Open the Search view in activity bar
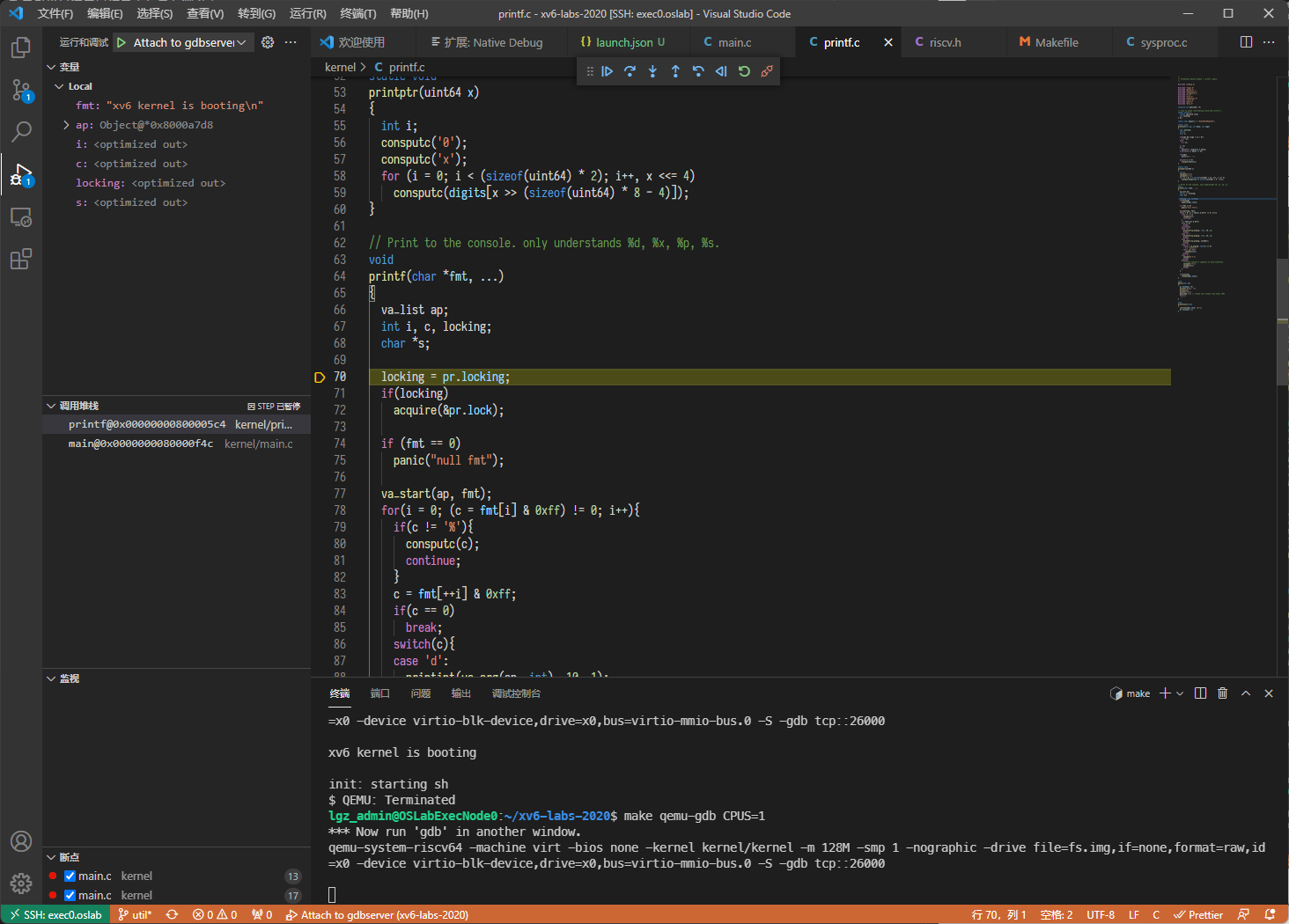 (20, 132)
